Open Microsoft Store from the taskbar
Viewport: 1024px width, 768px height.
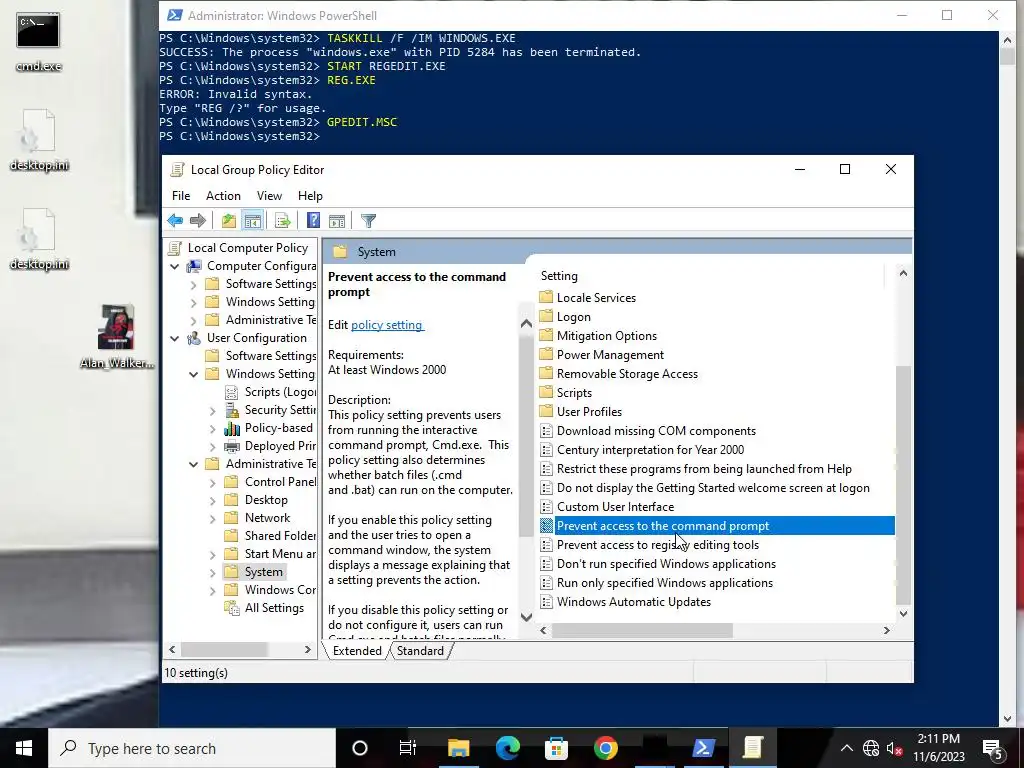click(556, 748)
